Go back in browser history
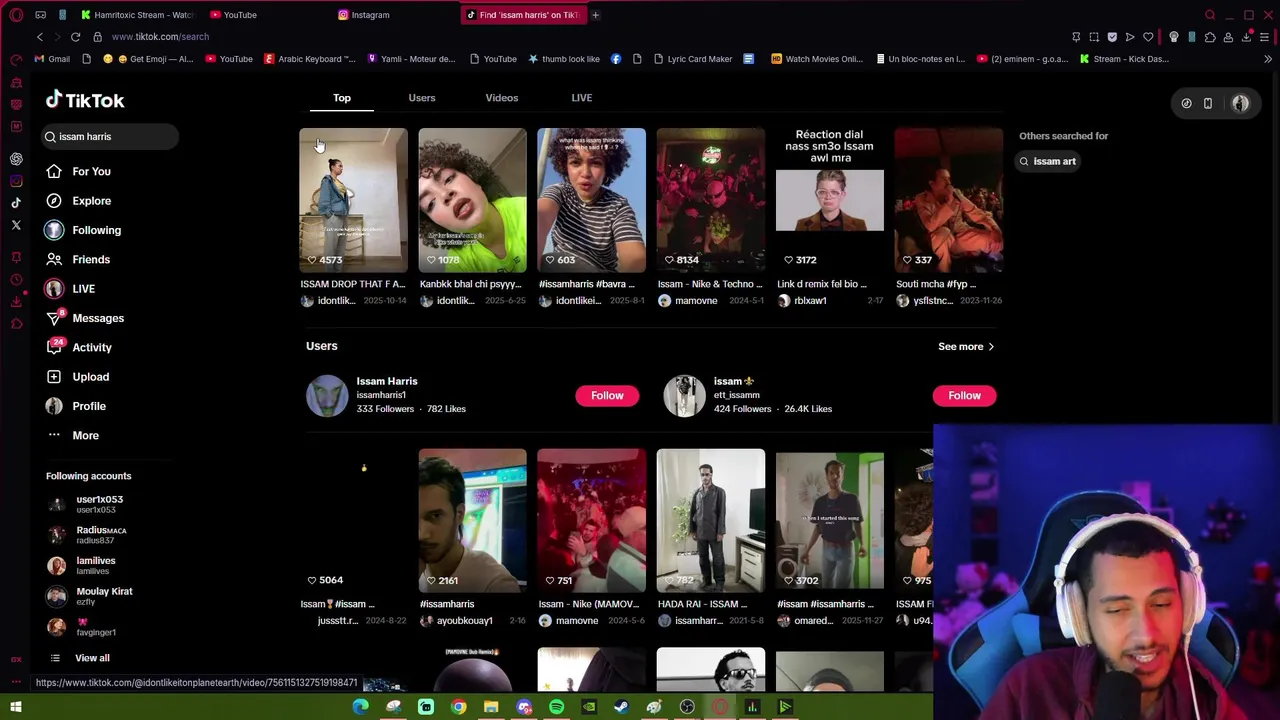This screenshot has height=720, width=1280. click(x=40, y=37)
